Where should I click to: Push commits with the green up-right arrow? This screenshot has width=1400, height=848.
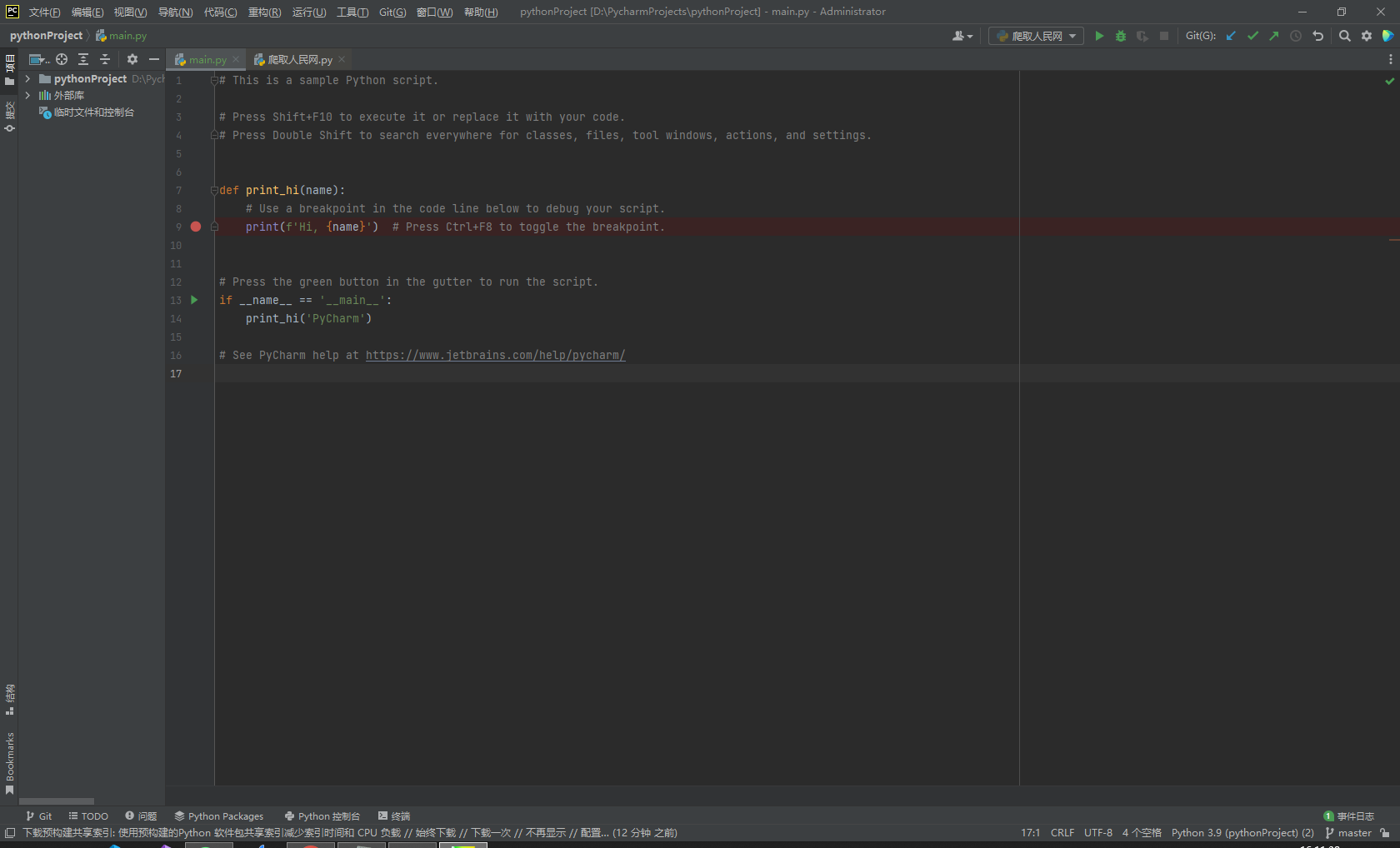[1274, 36]
